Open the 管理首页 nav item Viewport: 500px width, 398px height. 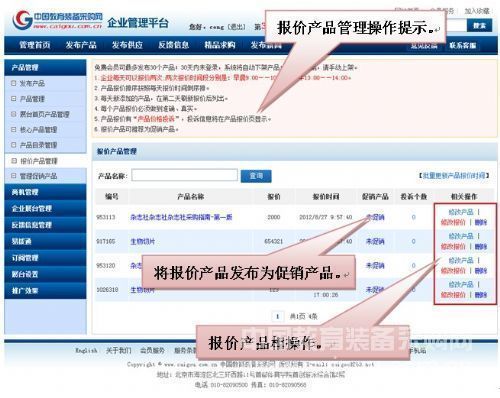[34, 45]
